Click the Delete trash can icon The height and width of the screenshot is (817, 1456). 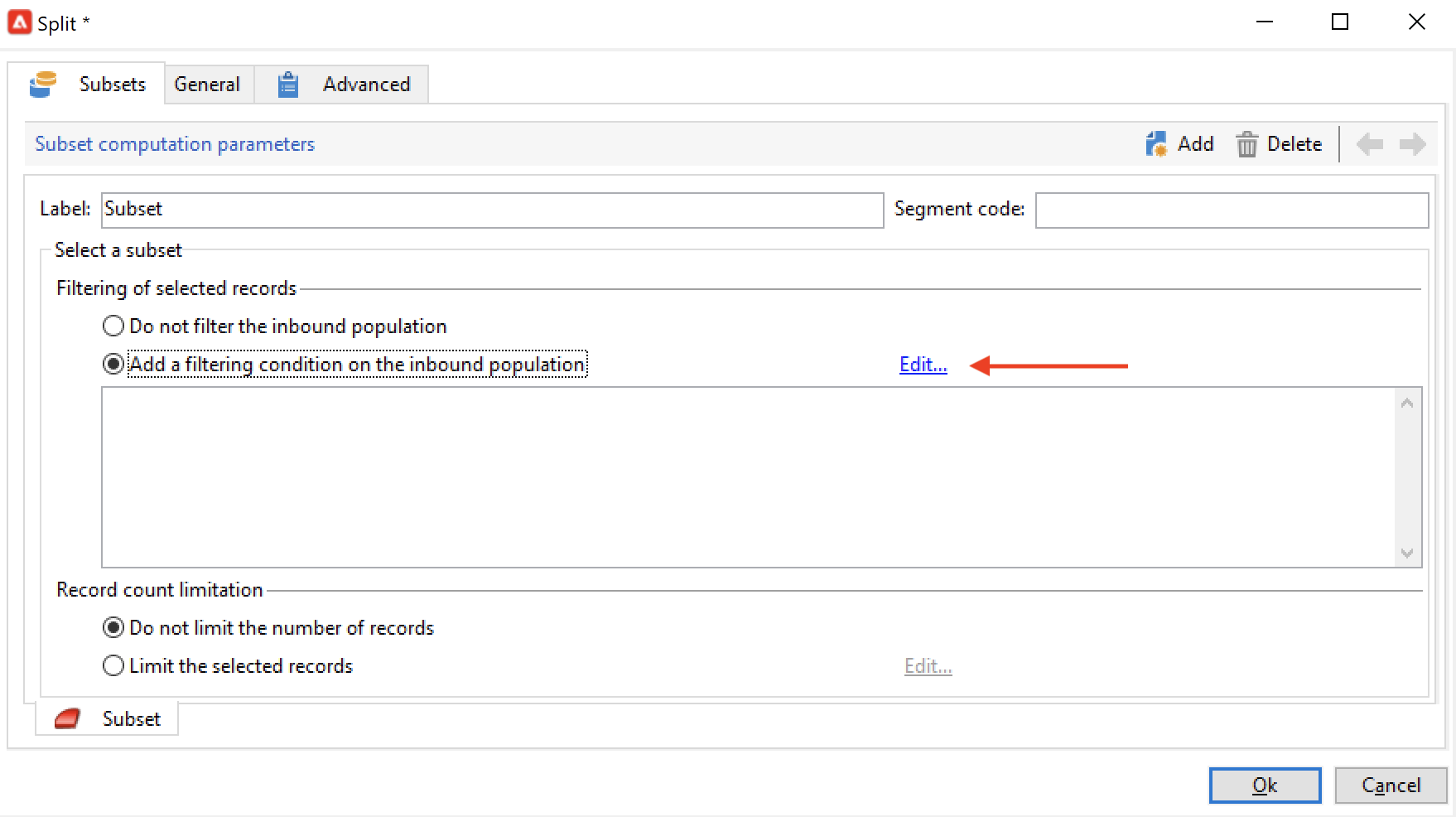pyautogui.click(x=1246, y=144)
